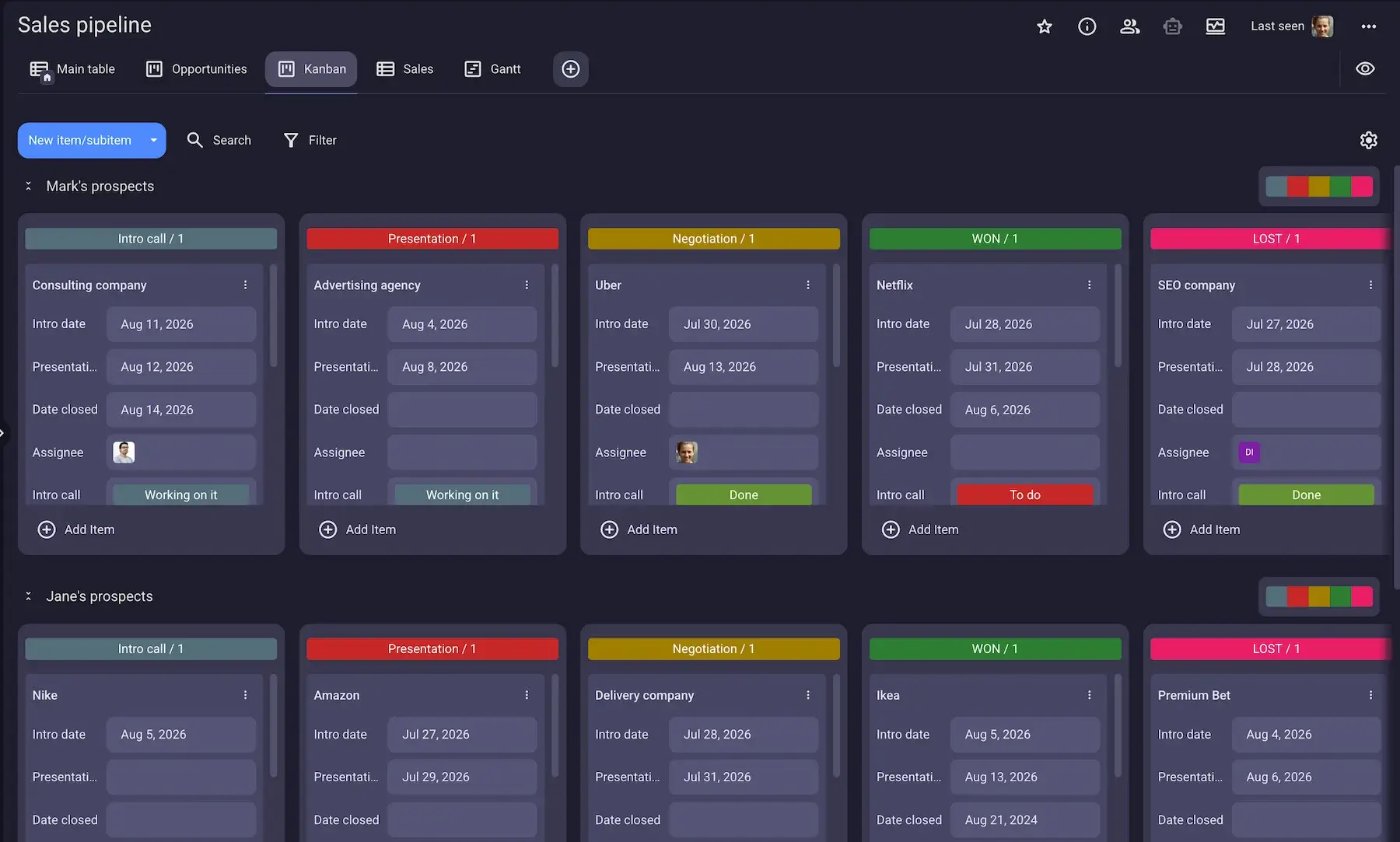The height and width of the screenshot is (842, 1400).
Task: Click the SEO company DI assignee badge
Action: click(x=1249, y=452)
